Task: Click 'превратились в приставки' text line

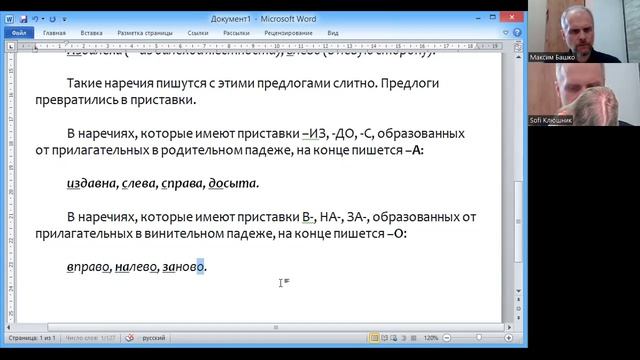Action: point(116,100)
